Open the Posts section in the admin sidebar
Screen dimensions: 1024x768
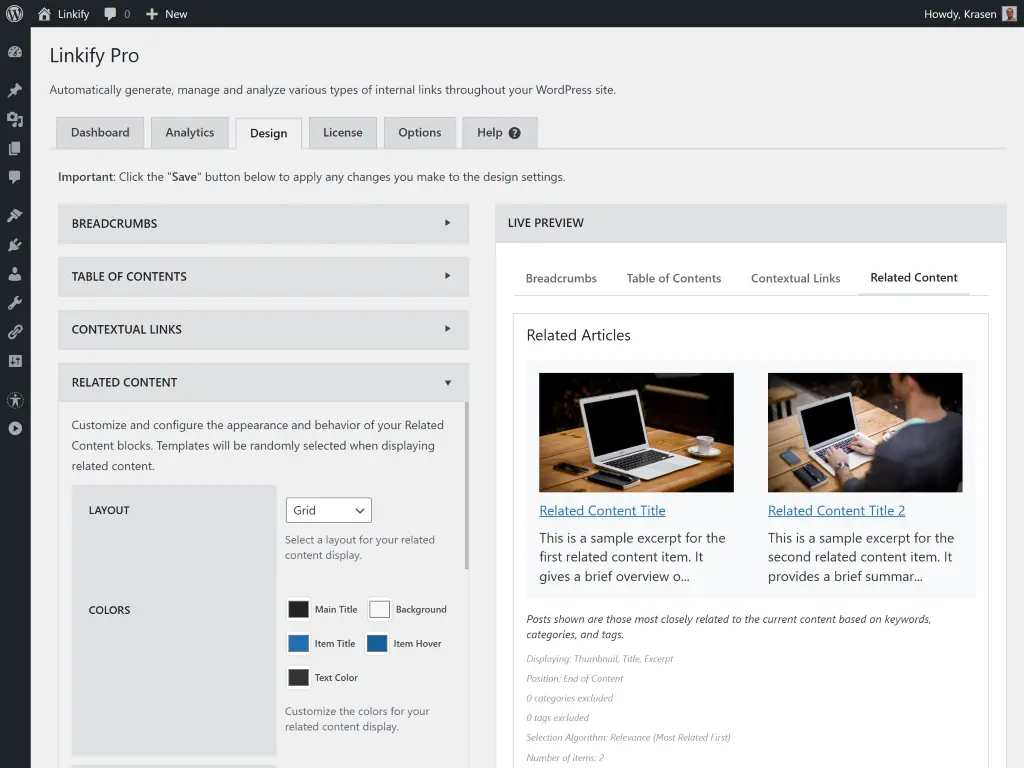pos(17,89)
